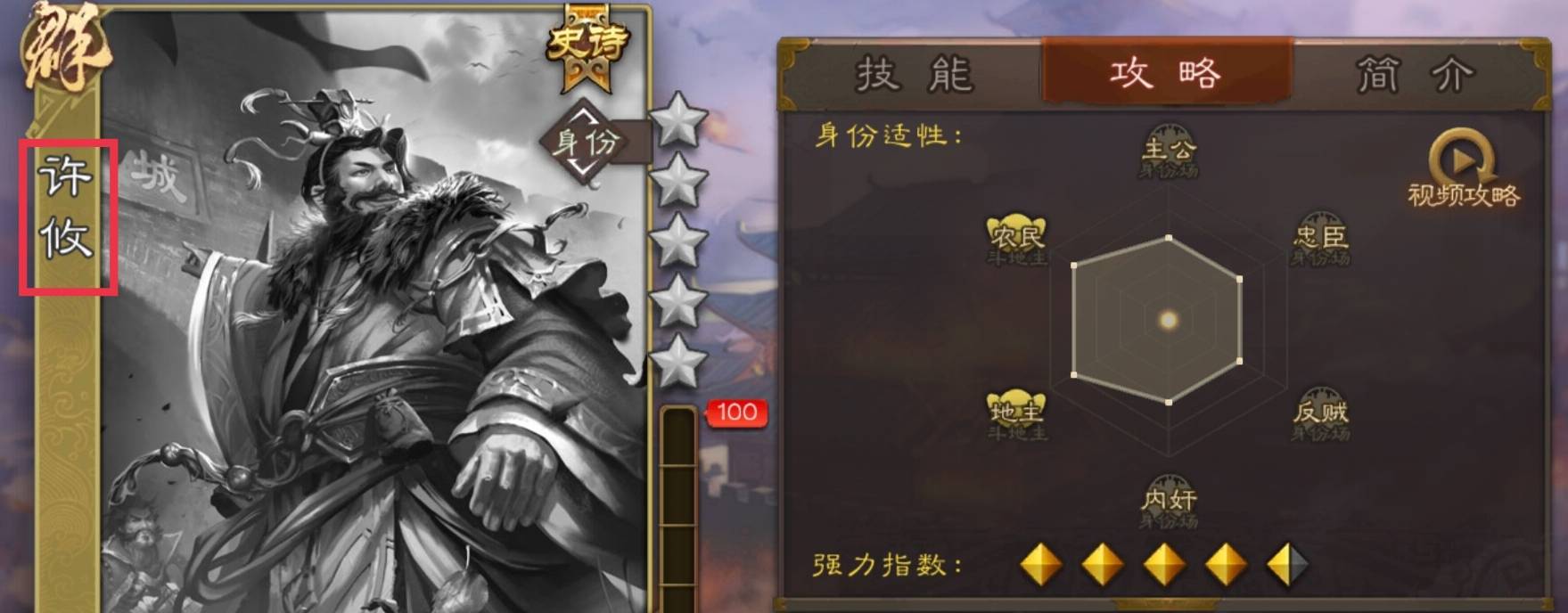This screenshot has height=613, width=1568.
Task: Click the 农民 gold ingot icon
Action: (1016, 238)
